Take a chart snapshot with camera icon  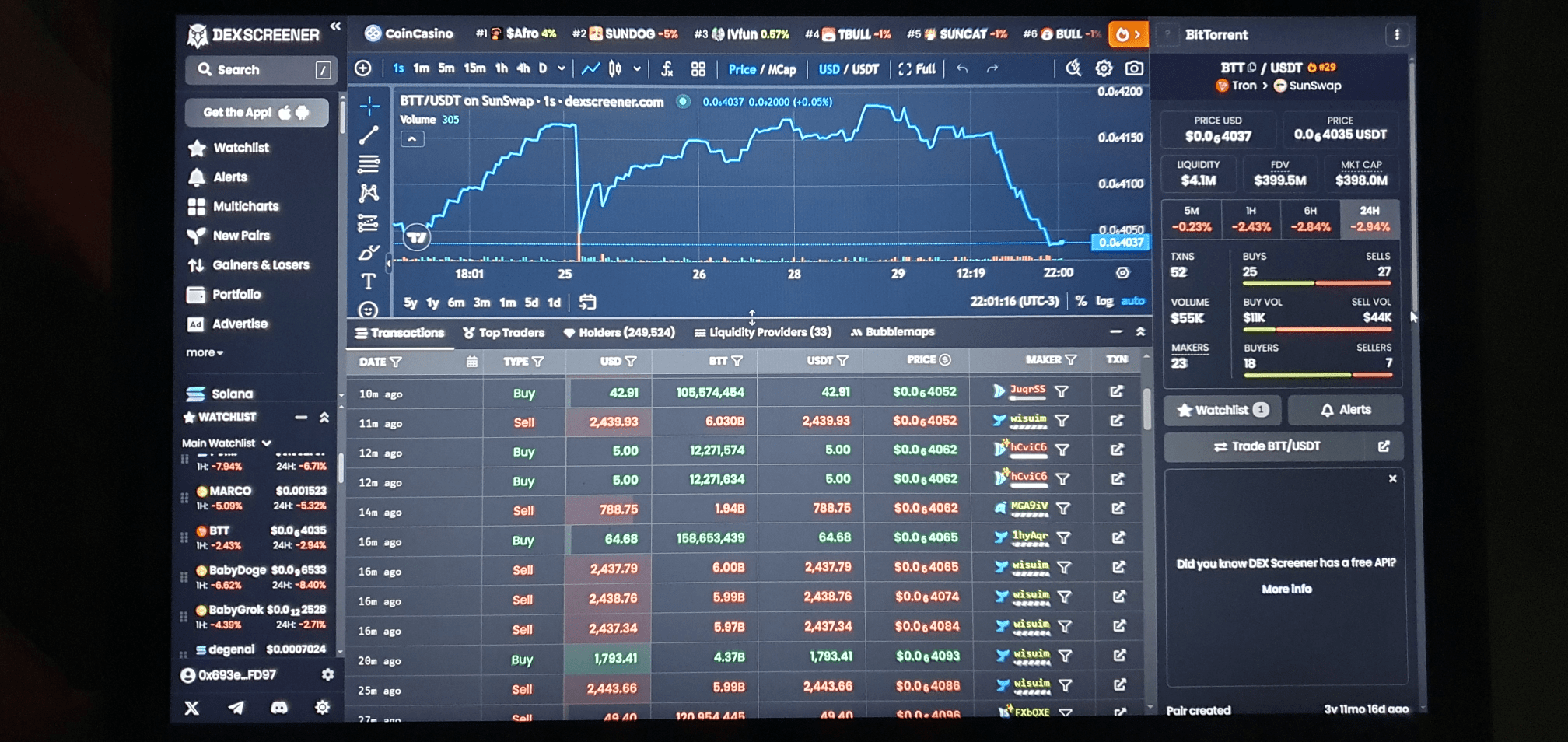click(1135, 68)
